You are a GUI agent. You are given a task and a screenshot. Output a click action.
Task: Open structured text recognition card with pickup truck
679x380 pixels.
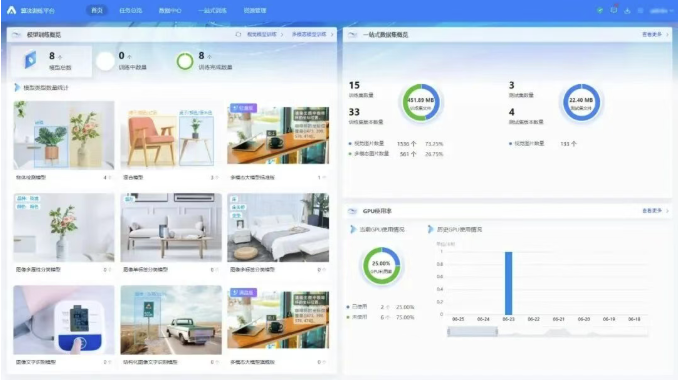pyautogui.click(x=171, y=320)
